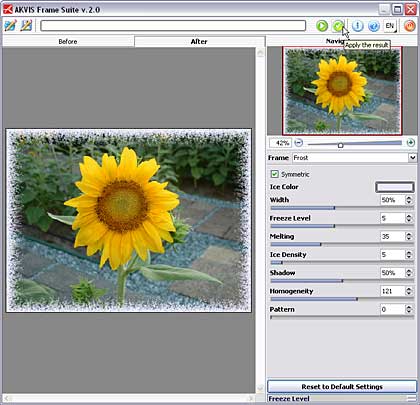
Task: Zoom in with the plus icon by the slider
Action: 411,143
